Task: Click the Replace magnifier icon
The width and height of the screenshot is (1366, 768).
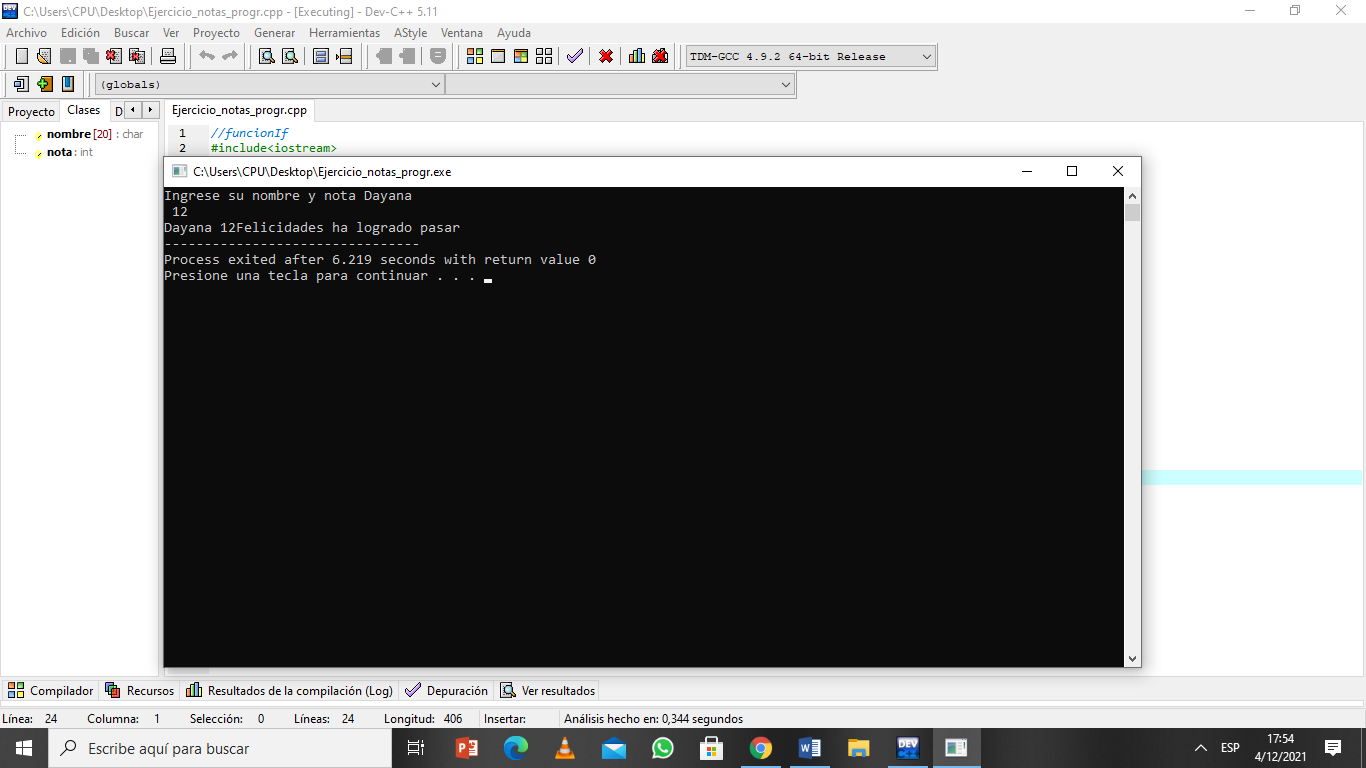Action: (x=290, y=56)
